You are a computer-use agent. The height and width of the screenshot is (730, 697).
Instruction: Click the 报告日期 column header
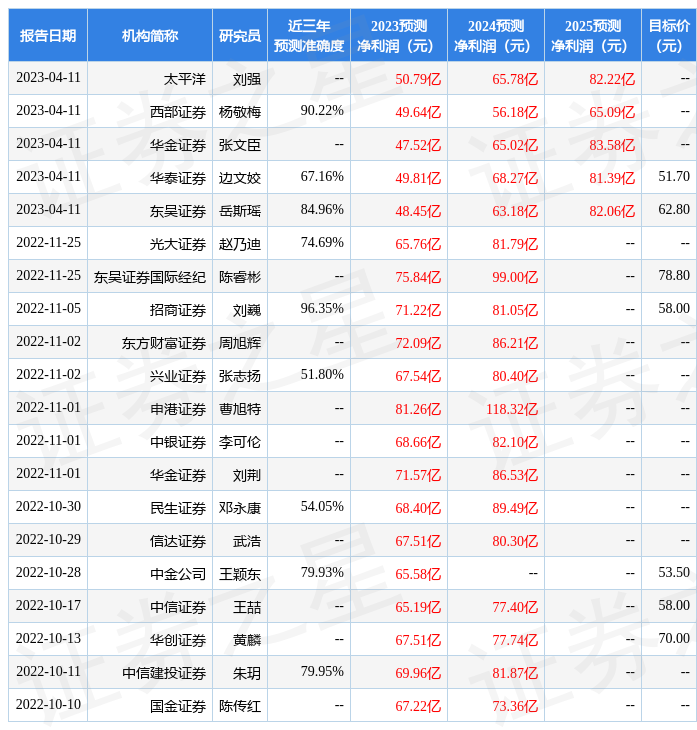click(x=48, y=35)
